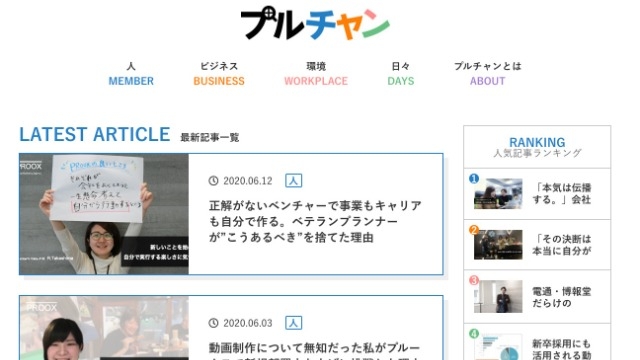This screenshot has height=360, width=640.
Task: Click the date 2020.06.12
Action: 248,181
